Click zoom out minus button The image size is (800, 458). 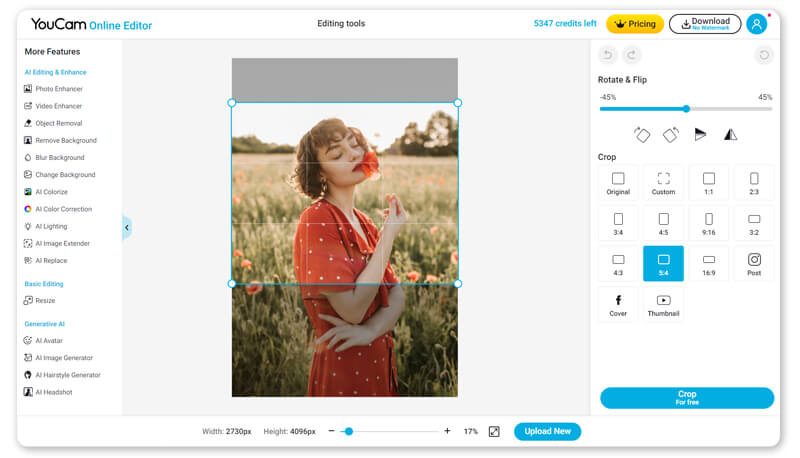(x=331, y=431)
